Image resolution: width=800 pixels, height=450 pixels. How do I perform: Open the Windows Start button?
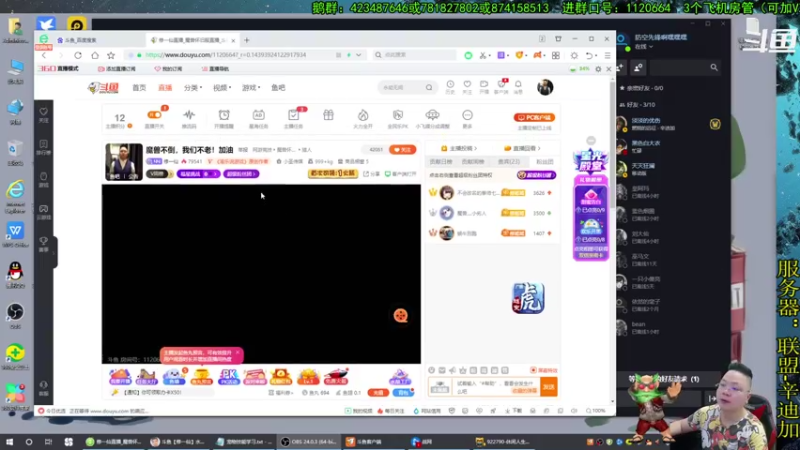pyautogui.click(x=9, y=442)
